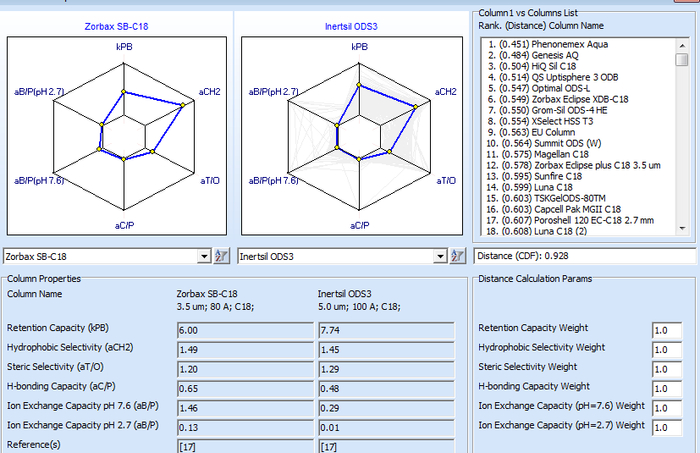Click the Zorbax SB-C18 radar chart title
Viewport: 700px width, 453px height.
click(117, 26)
